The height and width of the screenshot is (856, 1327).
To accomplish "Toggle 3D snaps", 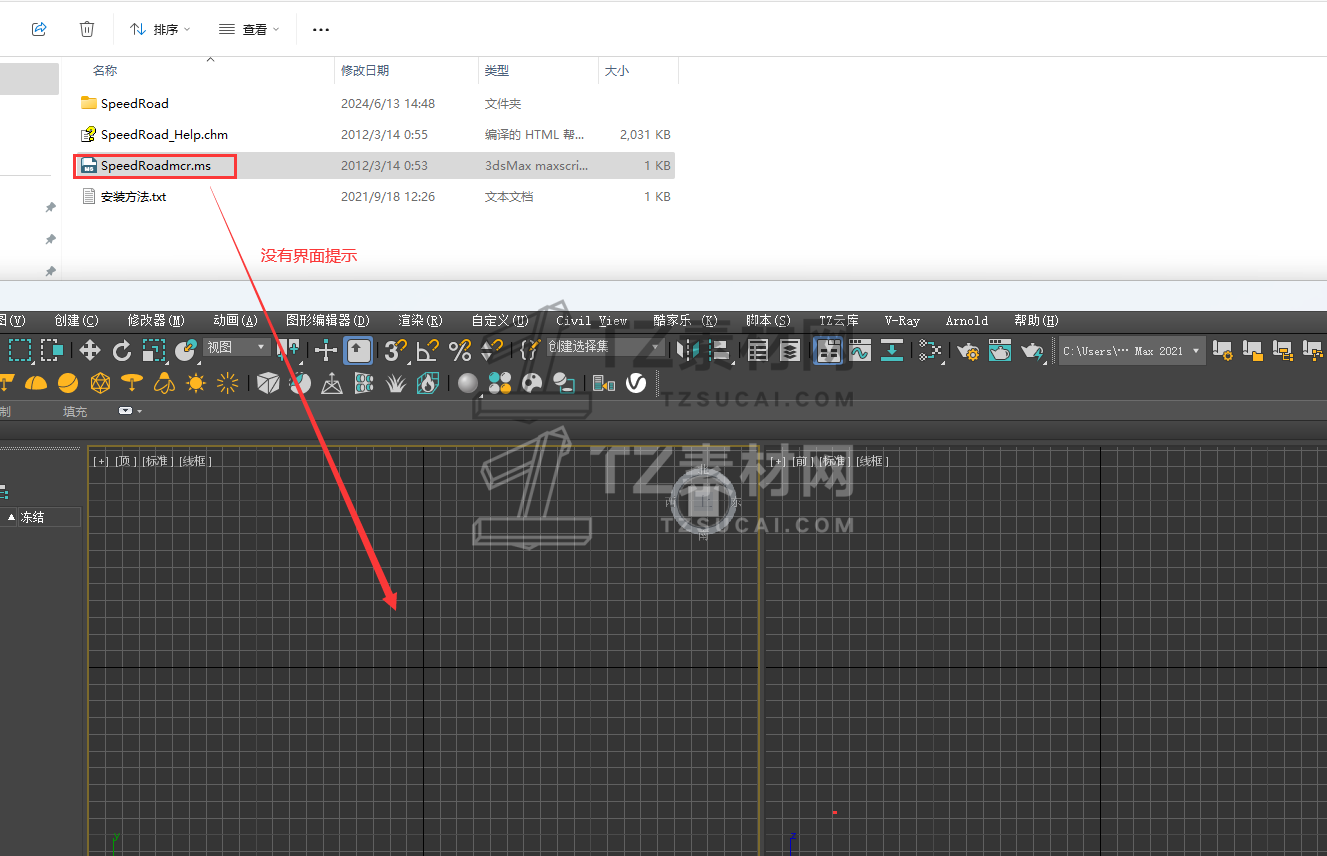I will [396, 350].
